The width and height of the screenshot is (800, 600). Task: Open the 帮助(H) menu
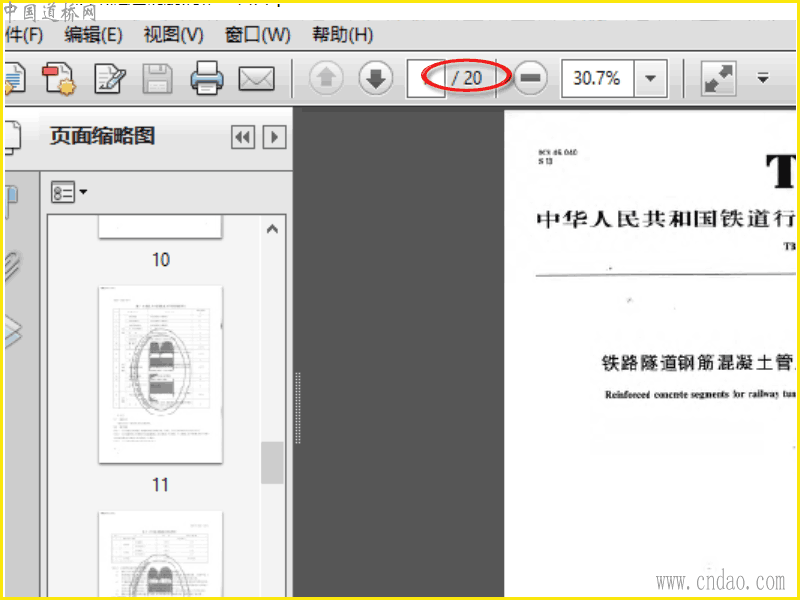342,35
